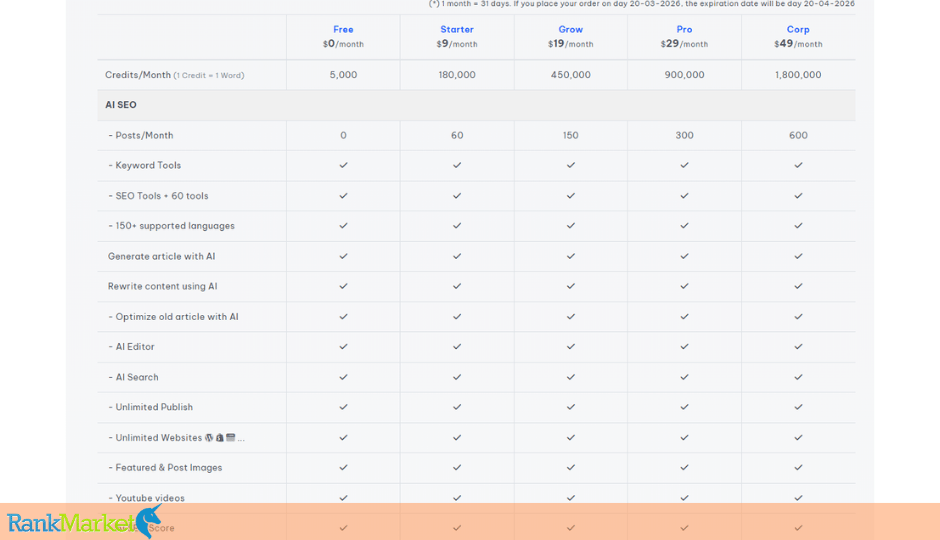Open the Corp plan heading
The width and height of the screenshot is (940, 540).
tap(798, 29)
